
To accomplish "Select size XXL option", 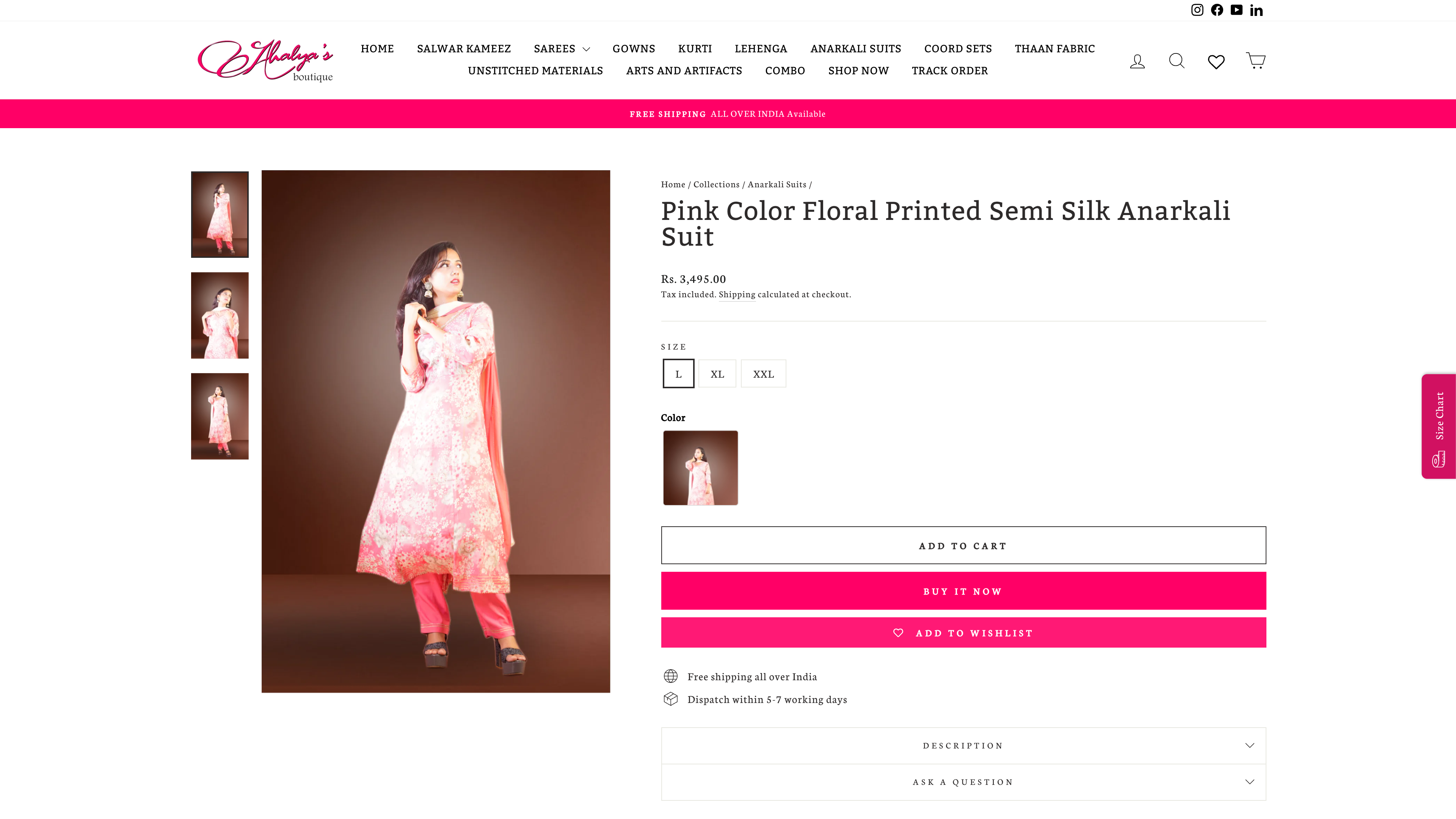I will pos(763,373).
